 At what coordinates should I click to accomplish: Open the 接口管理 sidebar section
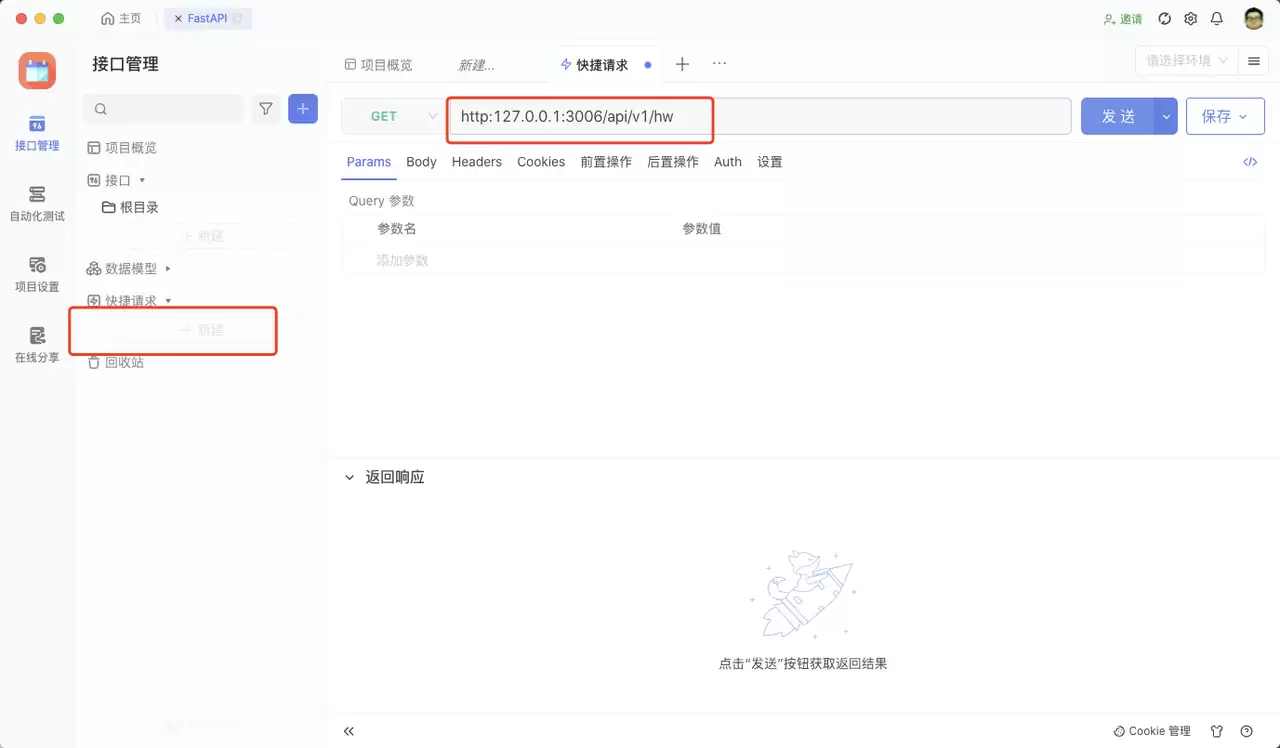(37, 133)
